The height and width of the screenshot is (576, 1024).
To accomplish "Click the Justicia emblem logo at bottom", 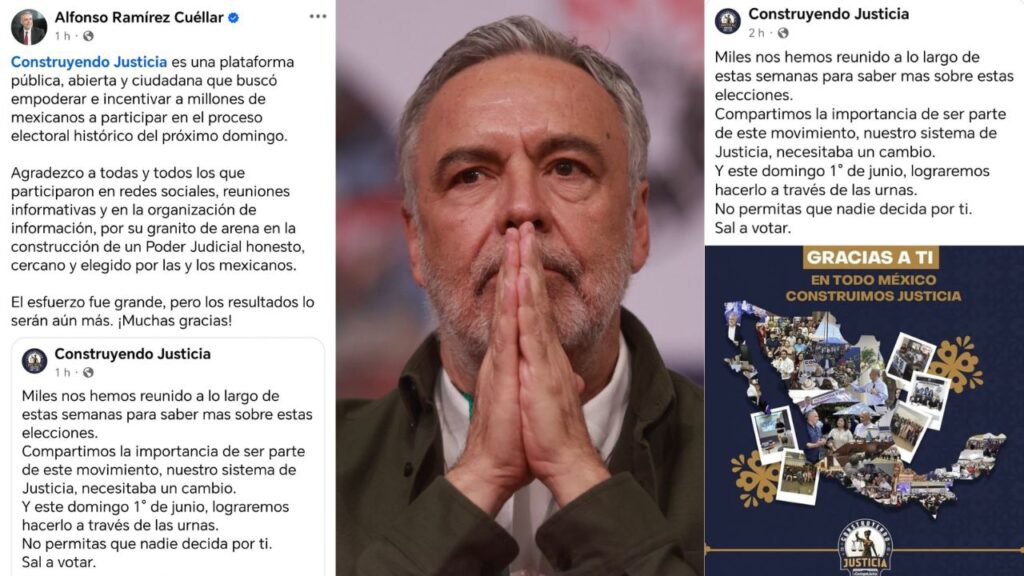I will [x=865, y=547].
